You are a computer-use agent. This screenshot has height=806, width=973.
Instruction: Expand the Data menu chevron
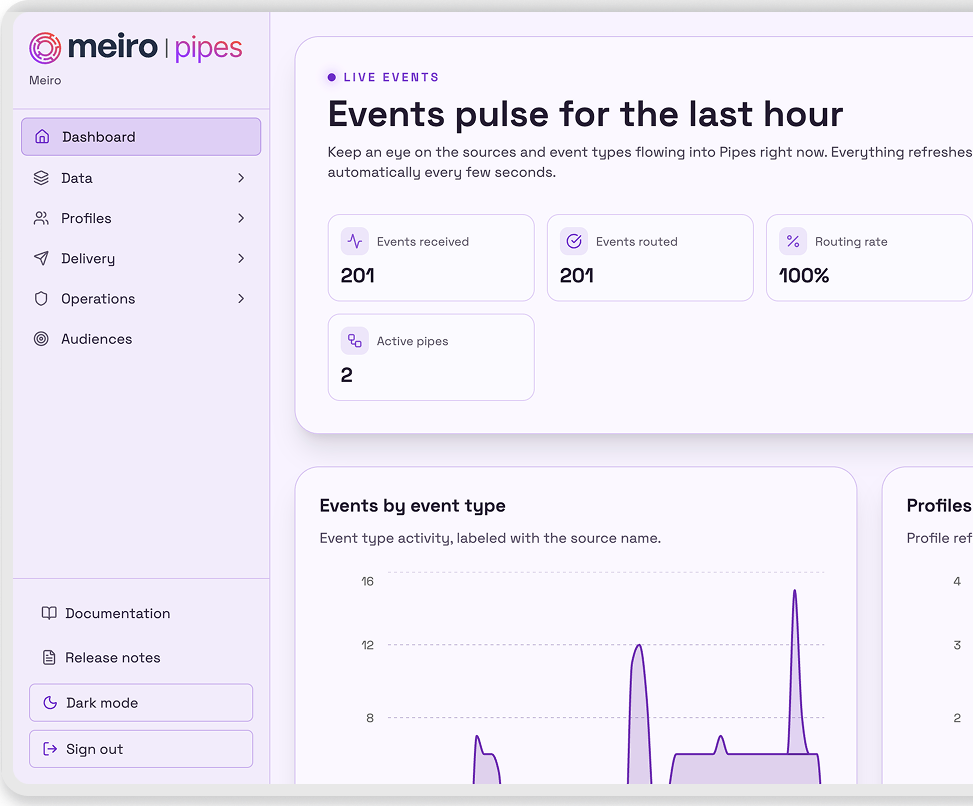(241, 178)
